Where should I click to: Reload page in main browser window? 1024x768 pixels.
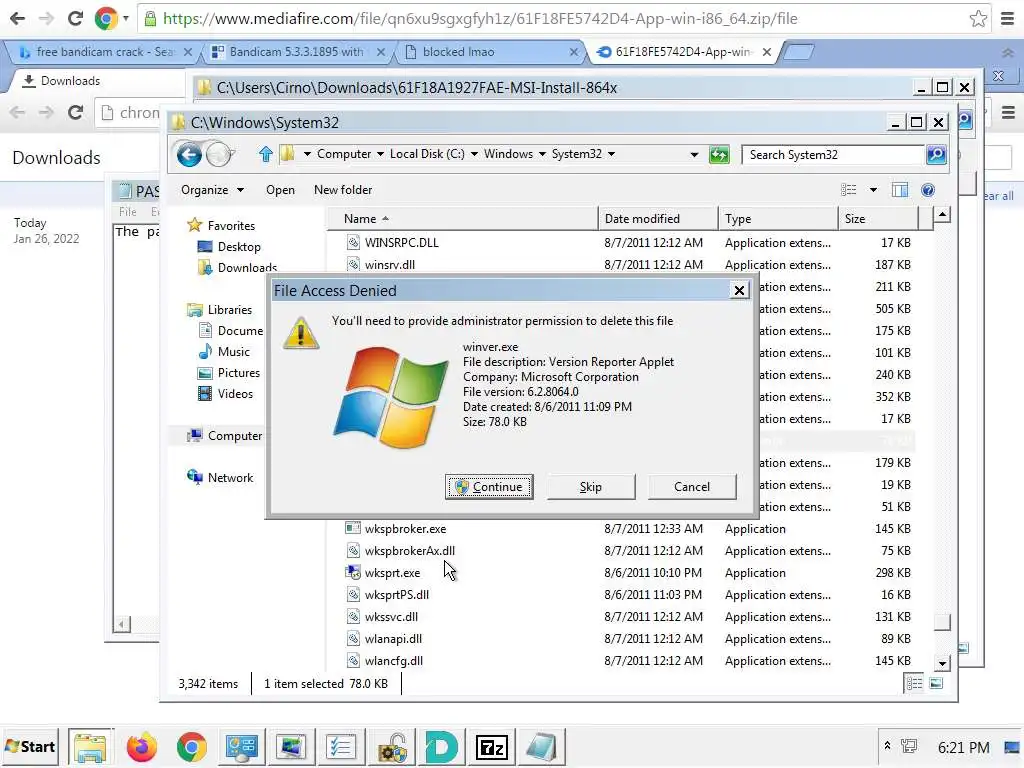coord(75,18)
